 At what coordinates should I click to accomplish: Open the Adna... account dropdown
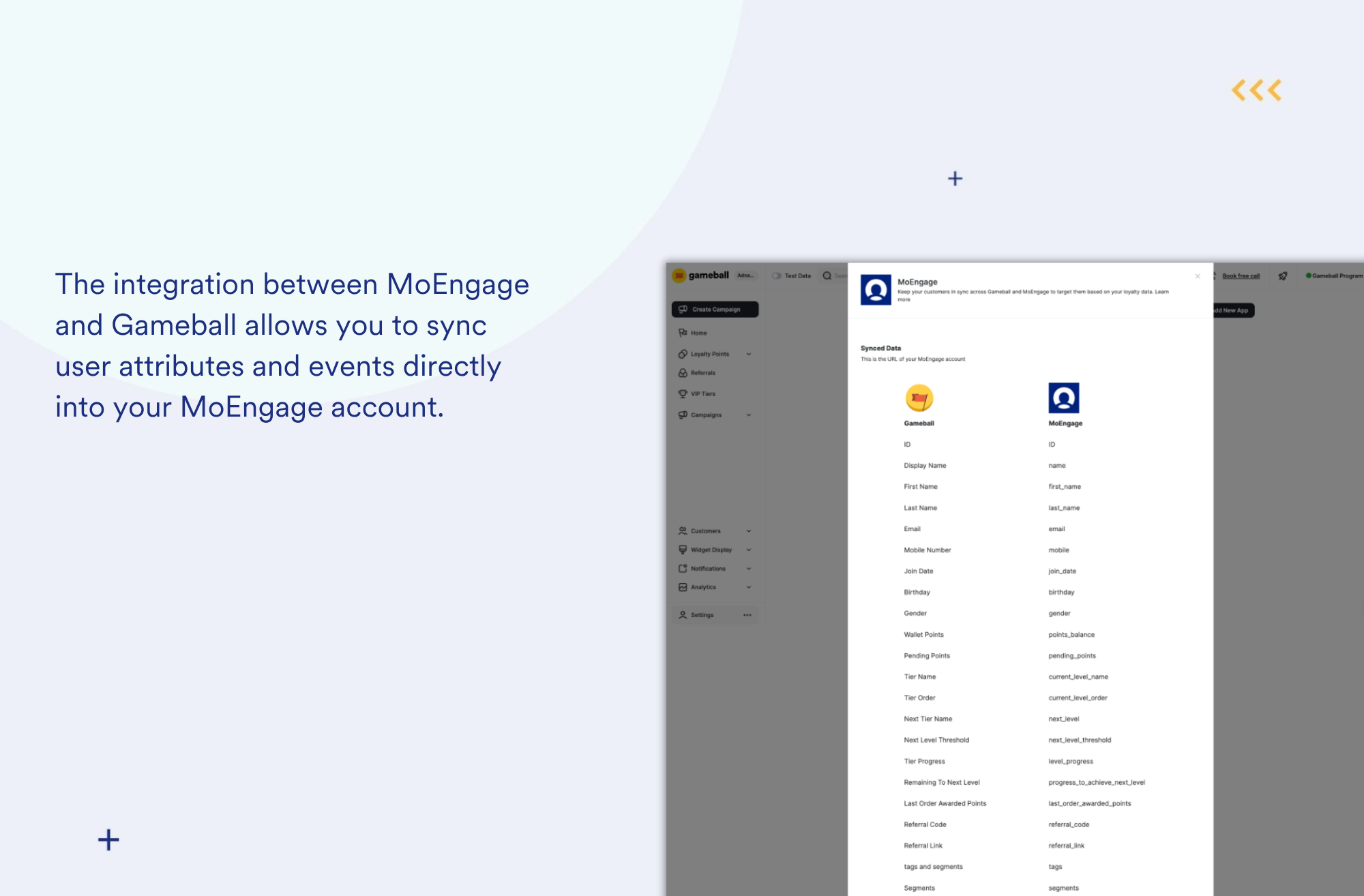click(x=745, y=276)
